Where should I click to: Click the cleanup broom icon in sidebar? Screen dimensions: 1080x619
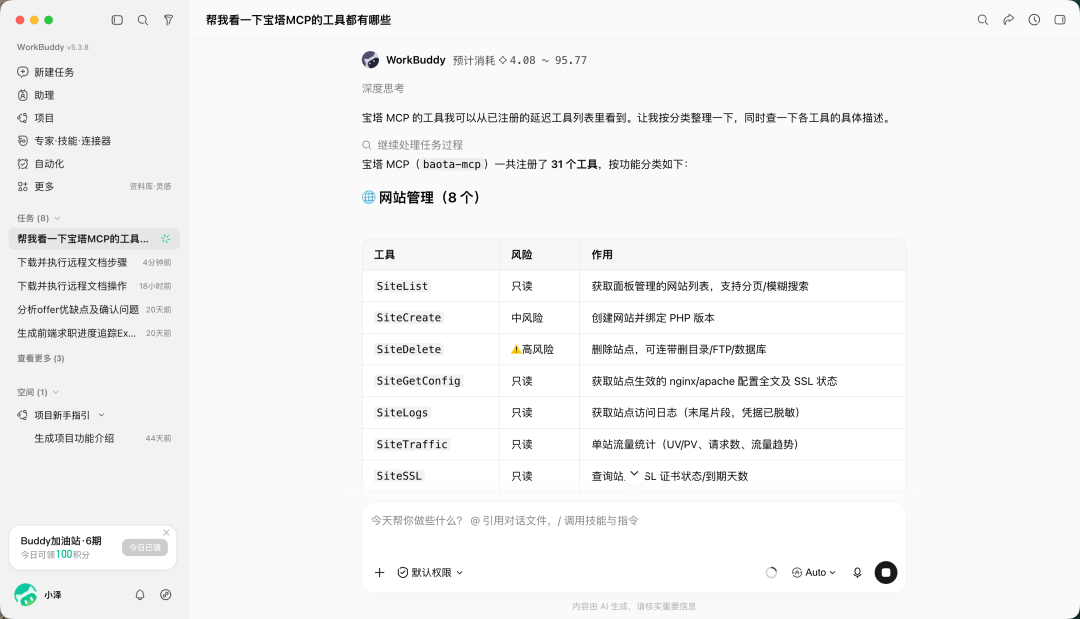click(168, 20)
